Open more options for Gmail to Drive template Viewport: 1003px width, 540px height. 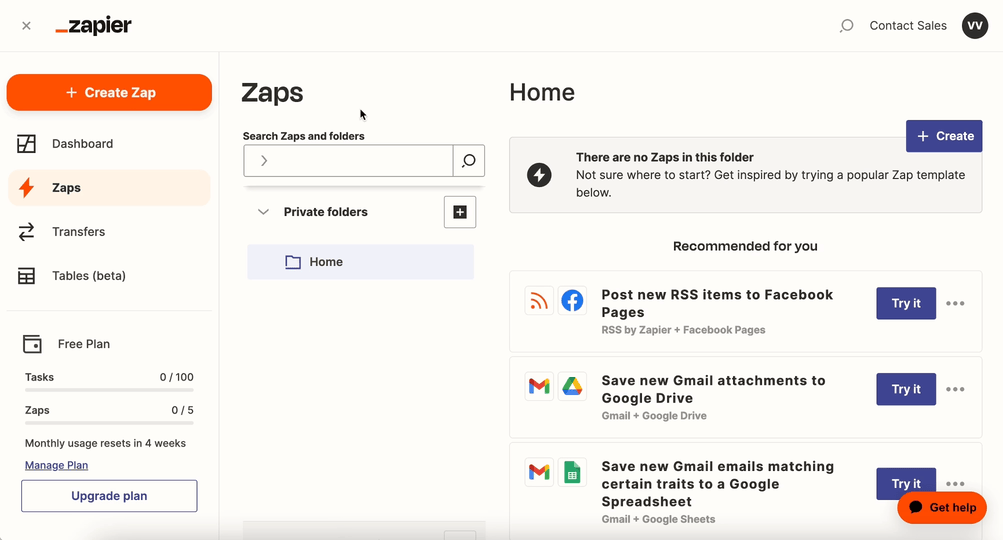coord(955,390)
